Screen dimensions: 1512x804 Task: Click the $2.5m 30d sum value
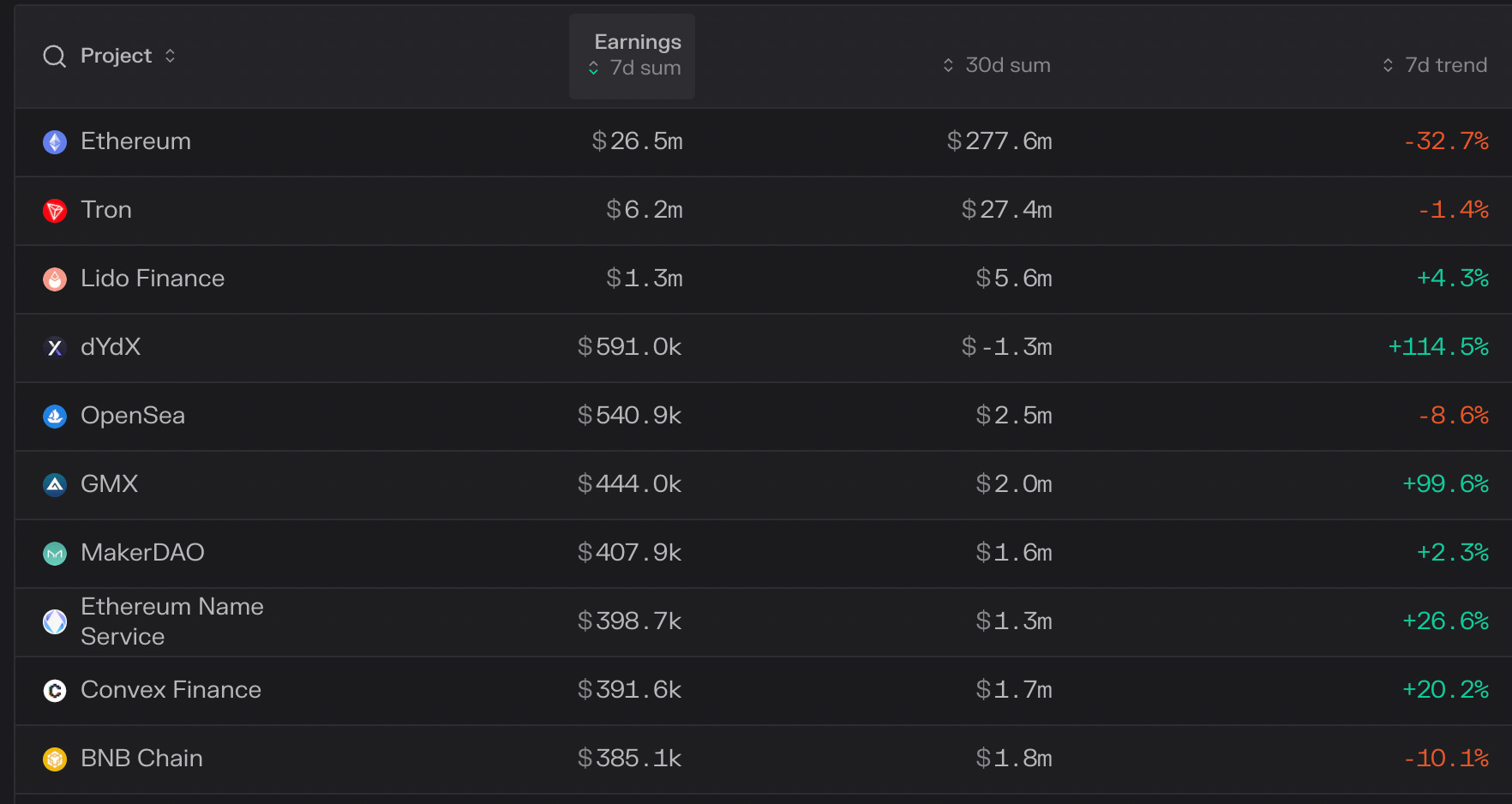[1014, 416]
